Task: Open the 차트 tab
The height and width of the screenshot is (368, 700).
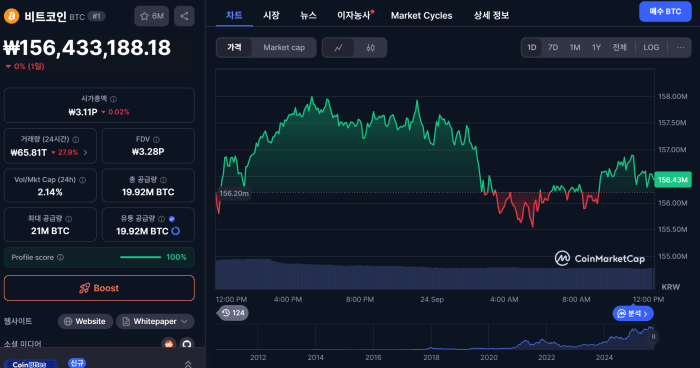Action: pos(234,15)
